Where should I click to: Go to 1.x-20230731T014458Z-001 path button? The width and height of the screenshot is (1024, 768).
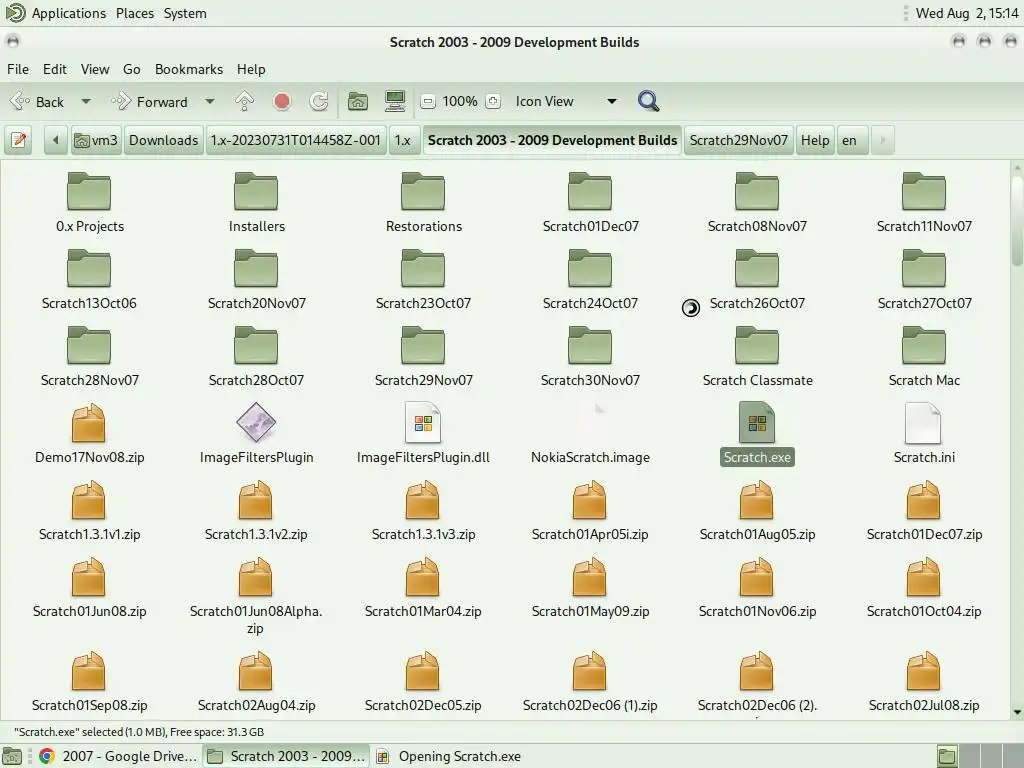(x=296, y=140)
